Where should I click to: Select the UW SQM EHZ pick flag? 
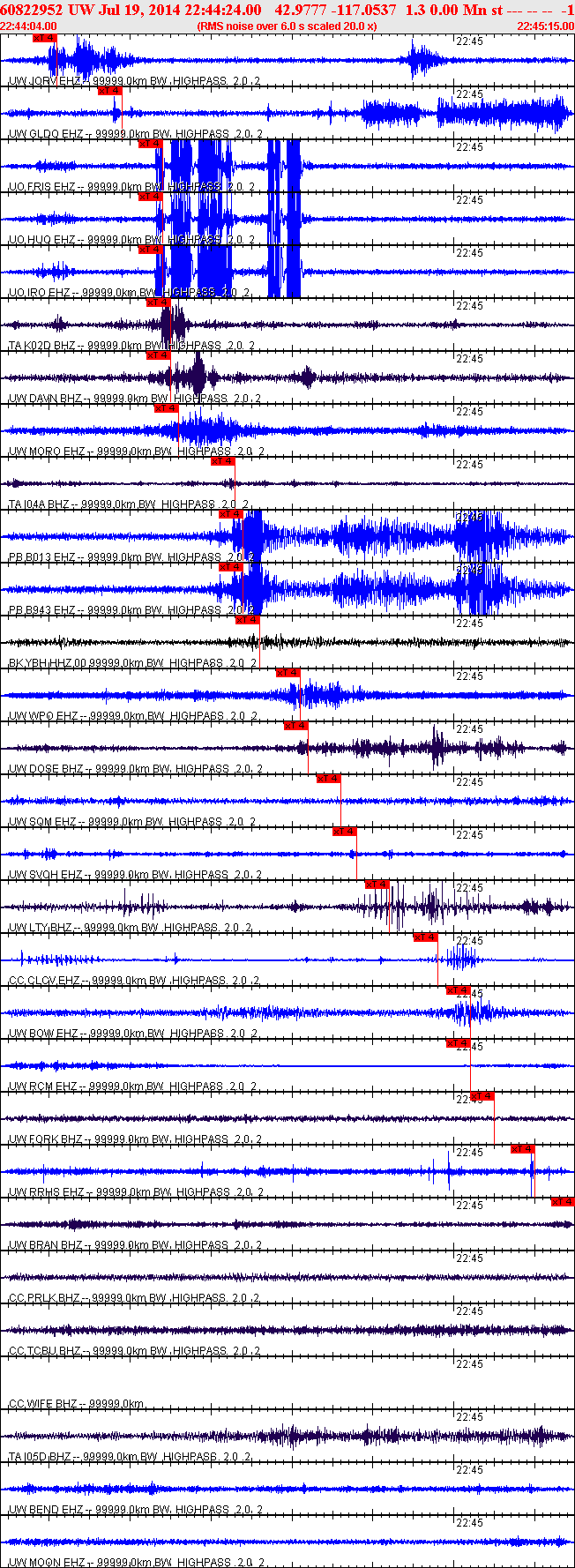tap(329, 779)
